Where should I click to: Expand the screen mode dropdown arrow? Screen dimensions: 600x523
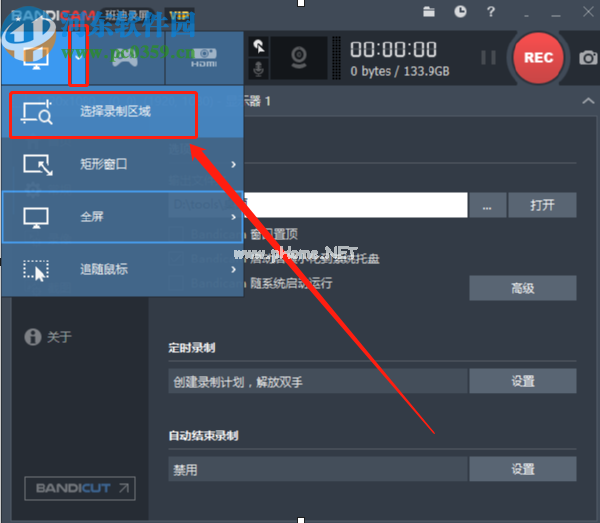coord(78,57)
